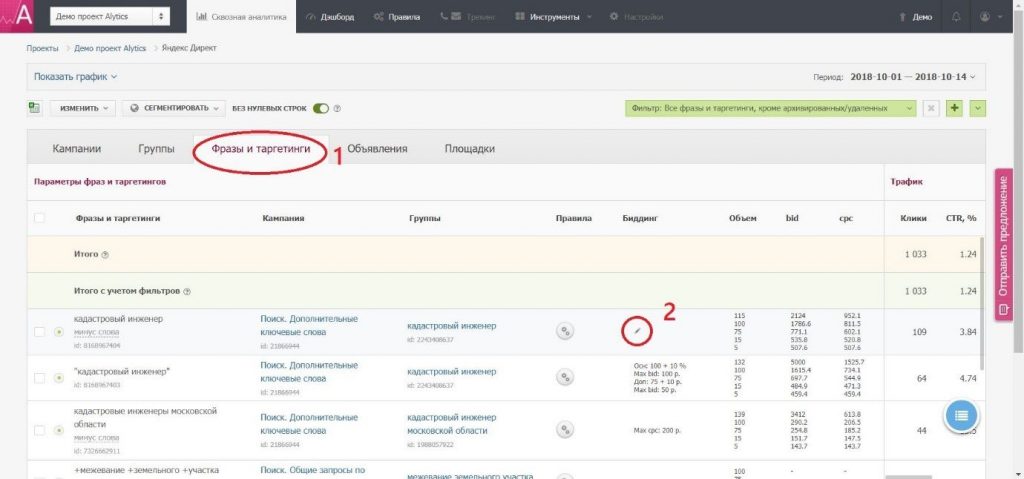Click status indicator for московской области phrase
The image size is (1024, 479).
(x=59, y=431)
